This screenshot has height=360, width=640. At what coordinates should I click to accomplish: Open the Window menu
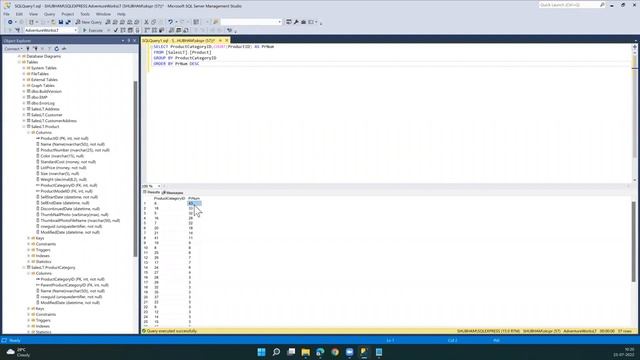point(103,14)
